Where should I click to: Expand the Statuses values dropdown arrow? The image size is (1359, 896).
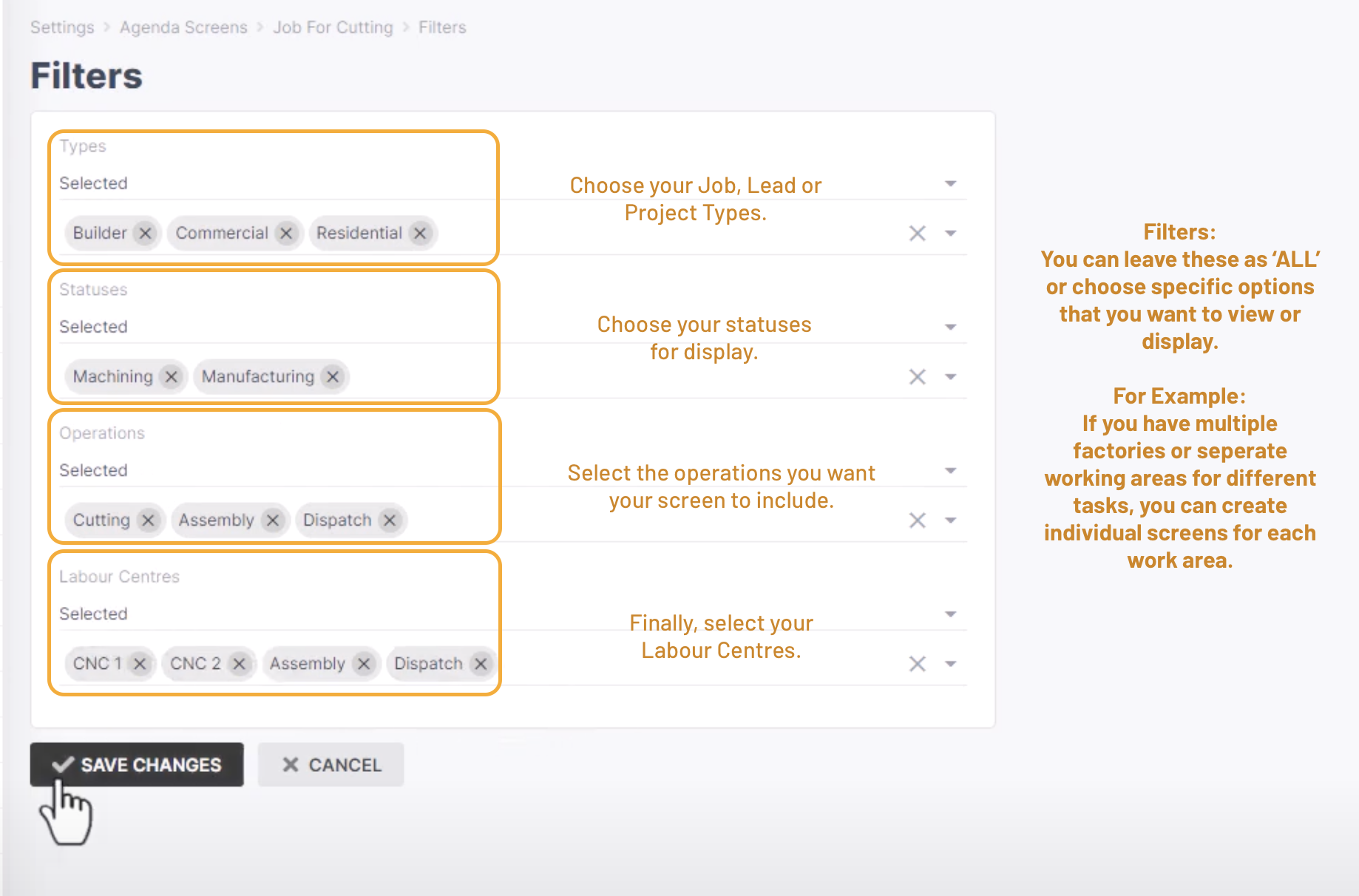[951, 377]
